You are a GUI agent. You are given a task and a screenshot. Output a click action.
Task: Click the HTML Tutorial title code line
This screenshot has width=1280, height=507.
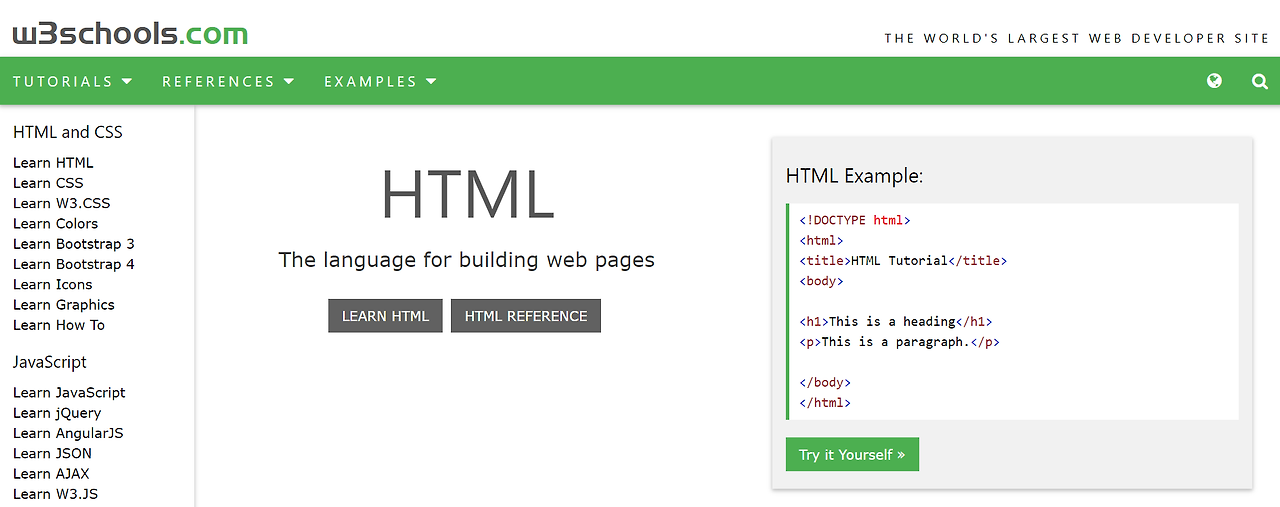pos(903,261)
